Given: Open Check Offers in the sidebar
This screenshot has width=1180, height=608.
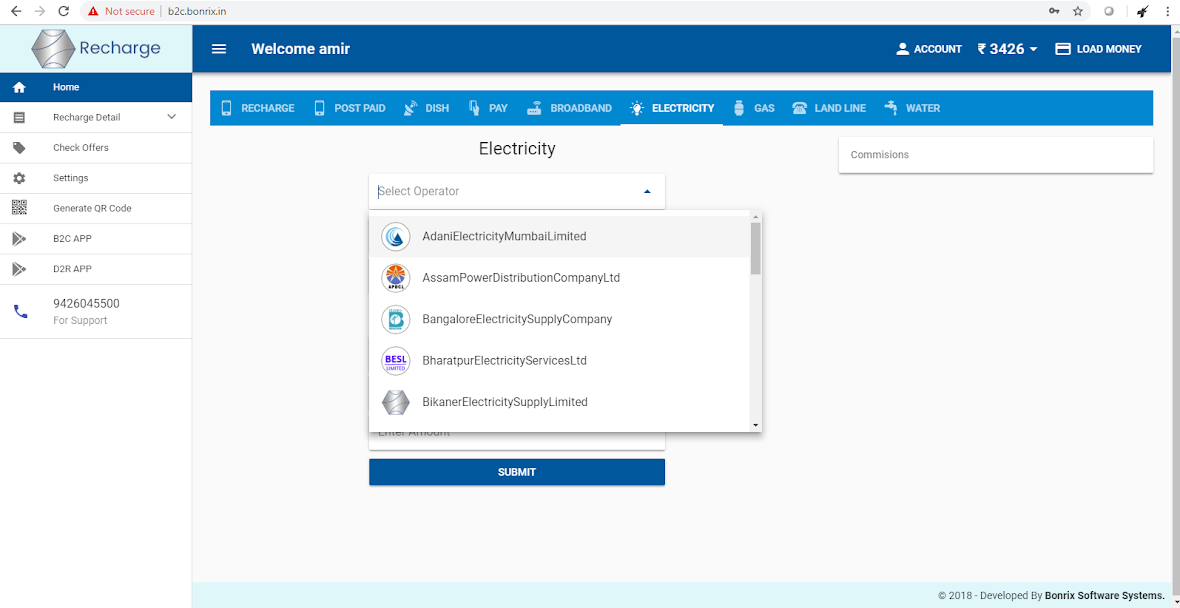Looking at the screenshot, I should click(x=81, y=147).
